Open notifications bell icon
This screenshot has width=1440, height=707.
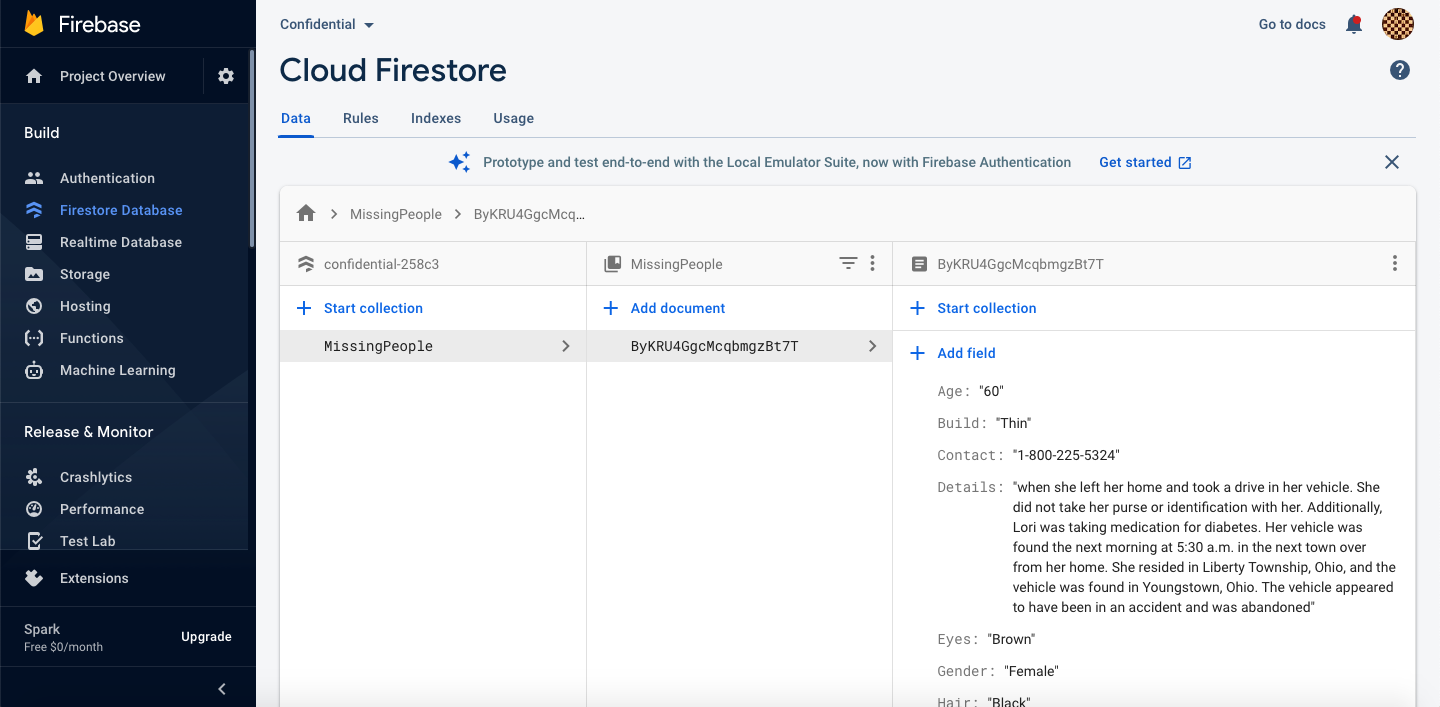[x=1354, y=24]
